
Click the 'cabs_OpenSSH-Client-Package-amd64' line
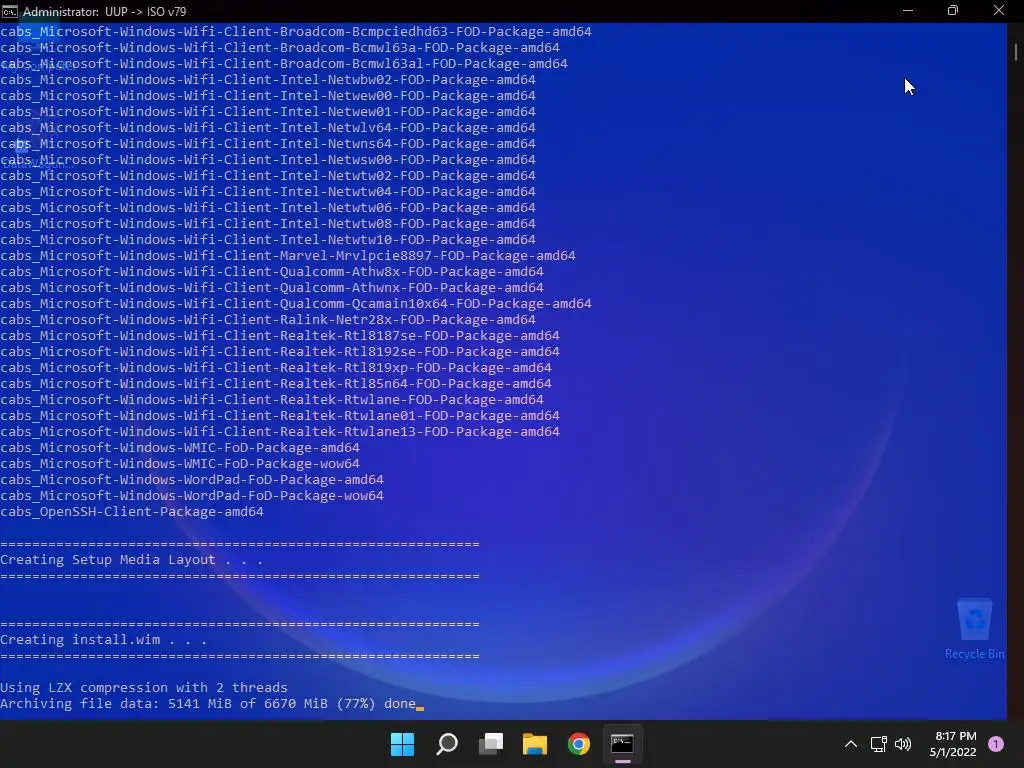coord(132,512)
